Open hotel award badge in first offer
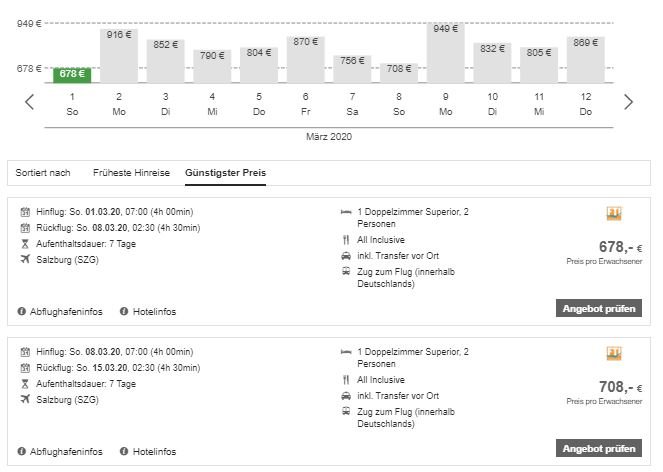The image size is (663, 472). tap(614, 214)
